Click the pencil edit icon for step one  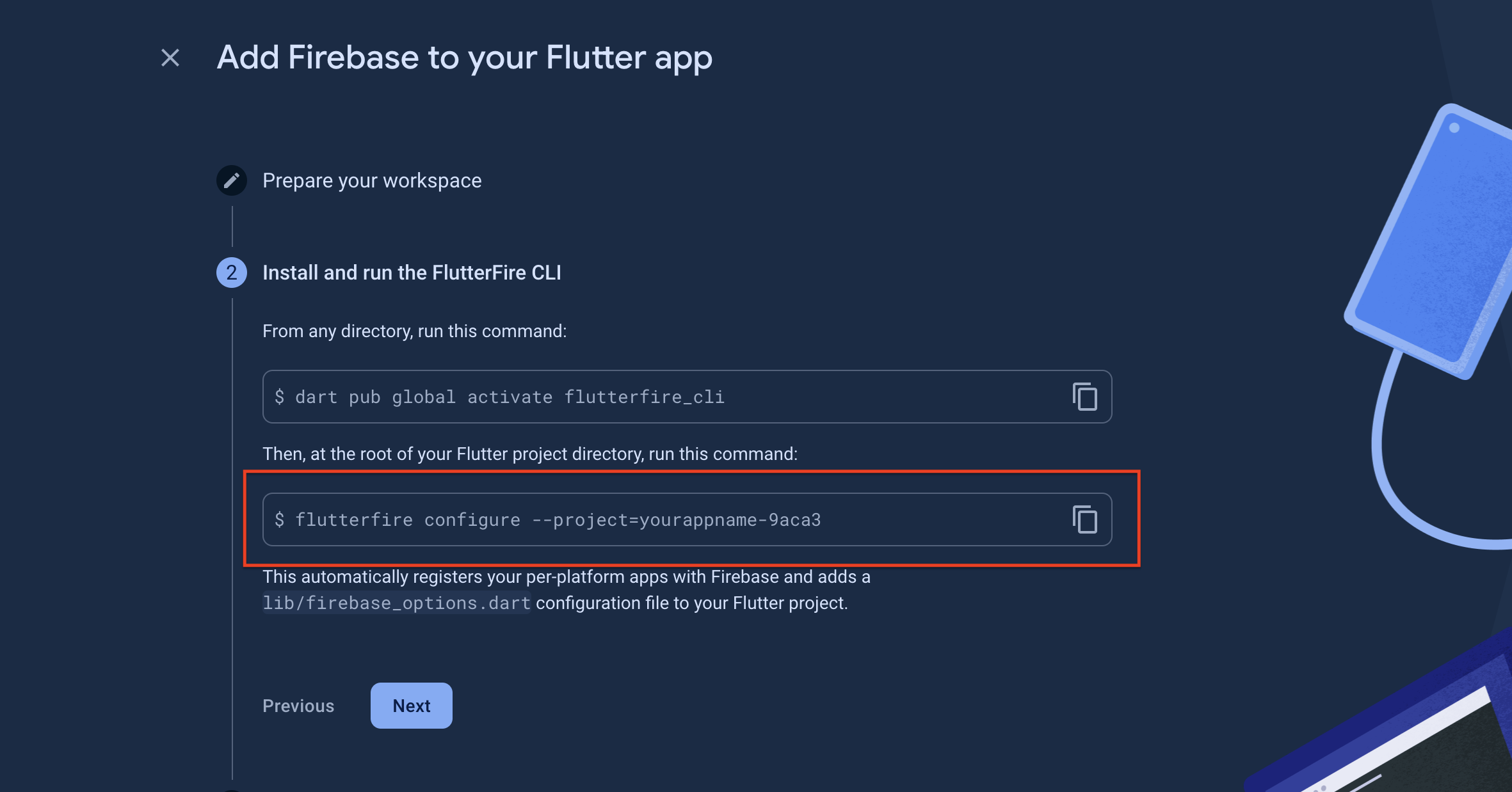(x=232, y=180)
